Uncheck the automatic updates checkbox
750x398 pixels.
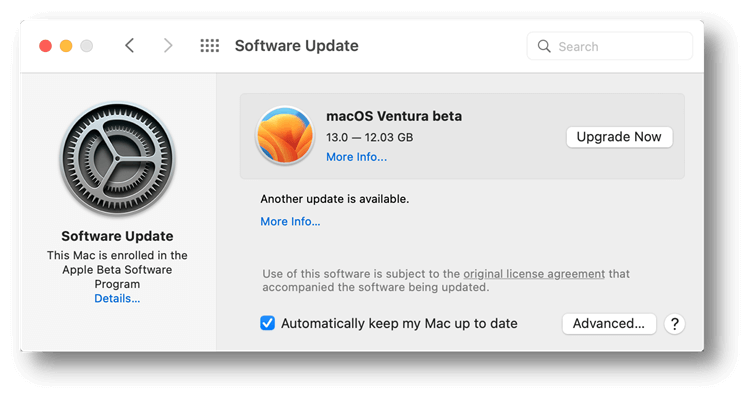point(267,323)
